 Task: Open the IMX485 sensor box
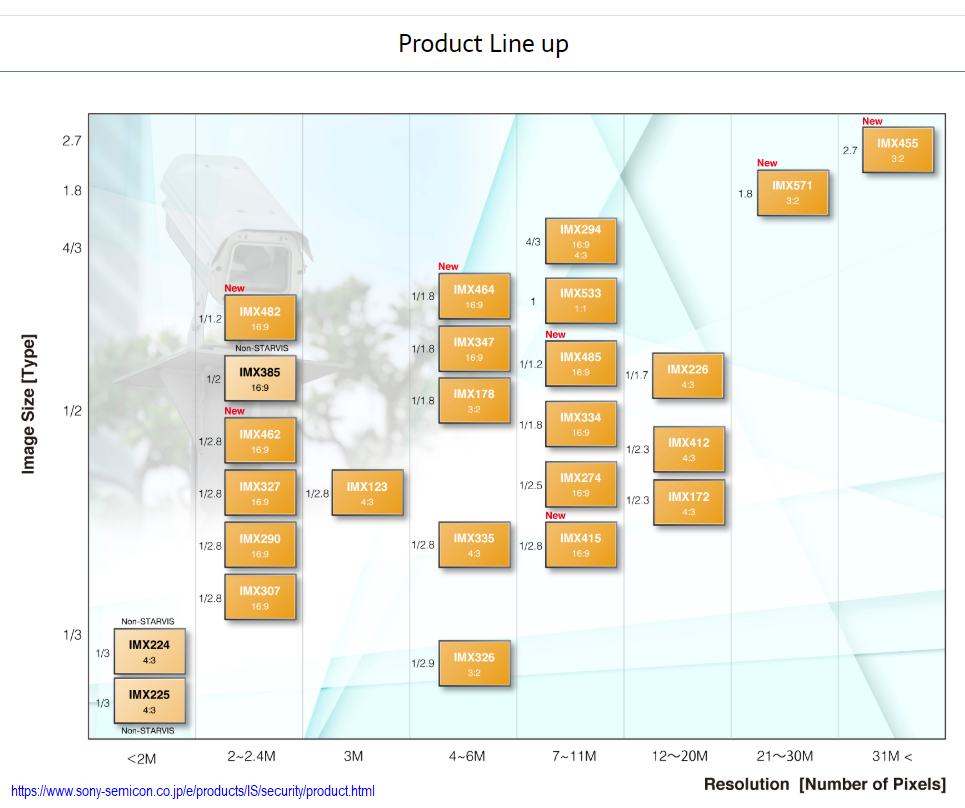580,363
